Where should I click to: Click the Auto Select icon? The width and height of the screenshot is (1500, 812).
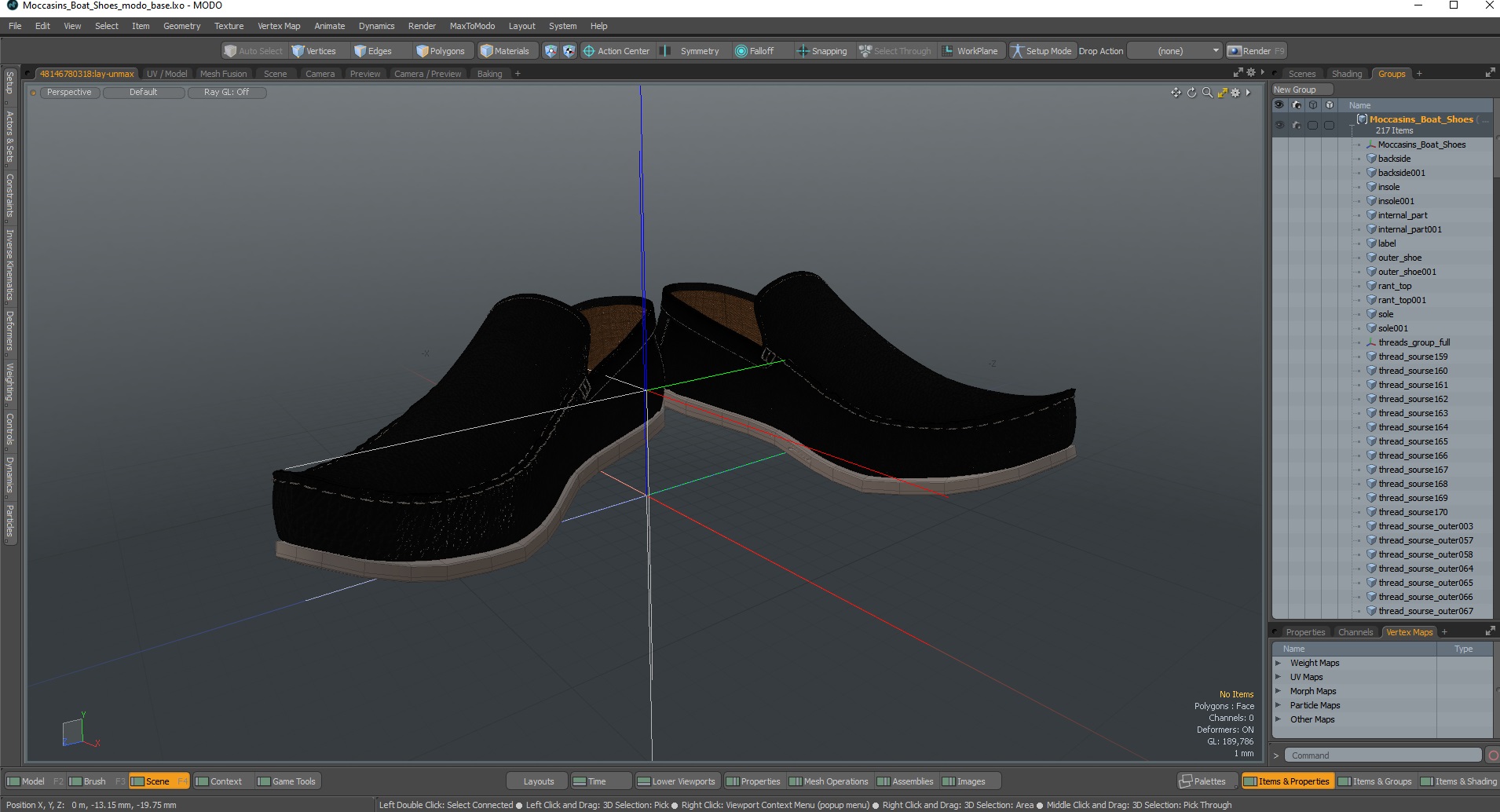pos(230,51)
